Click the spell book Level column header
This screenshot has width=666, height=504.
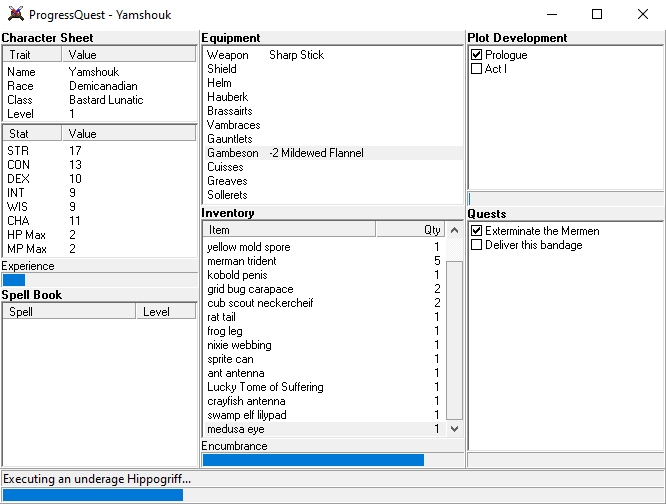(x=166, y=312)
